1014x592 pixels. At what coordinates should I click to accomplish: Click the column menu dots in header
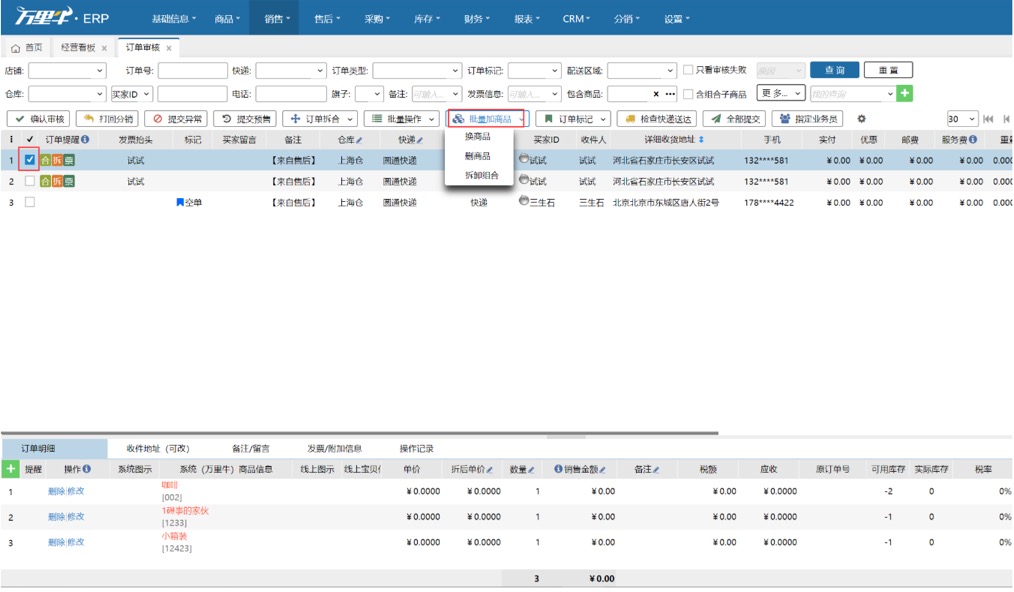click(11, 140)
